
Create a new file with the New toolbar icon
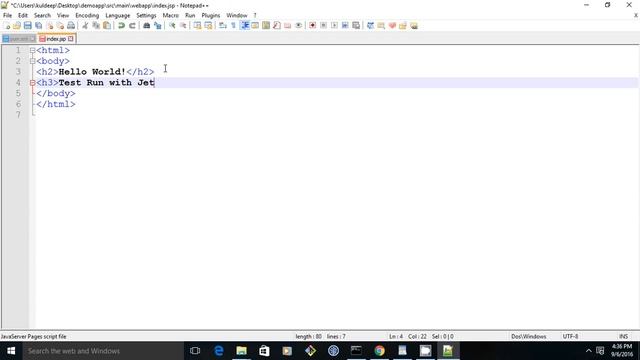7,26
